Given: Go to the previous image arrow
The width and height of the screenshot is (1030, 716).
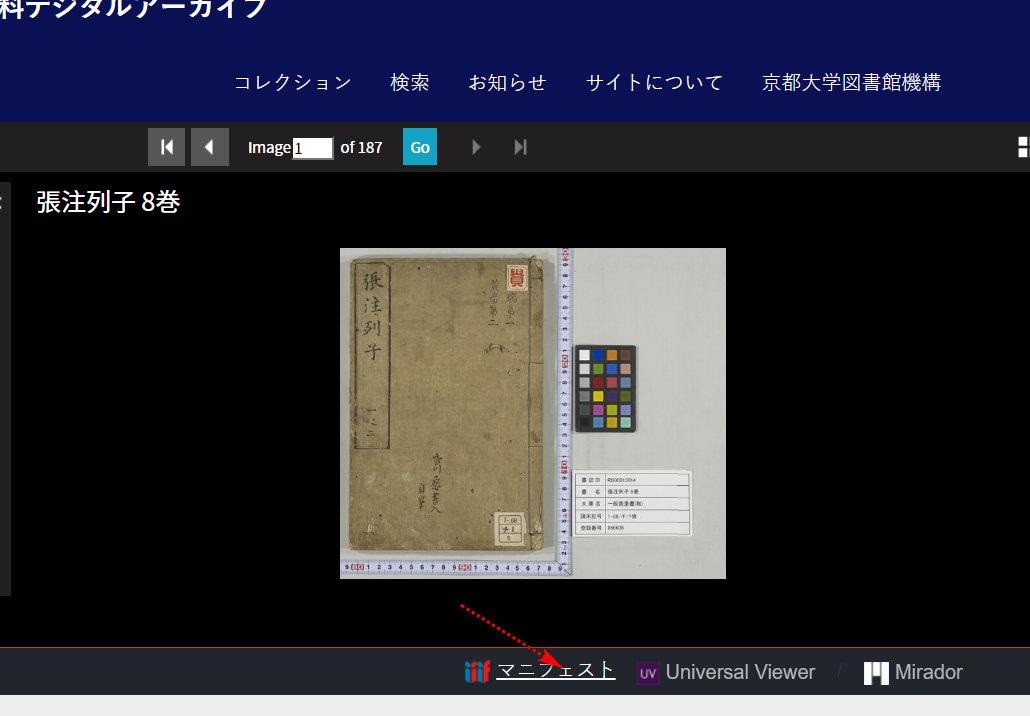Looking at the screenshot, I should (209, 147).
